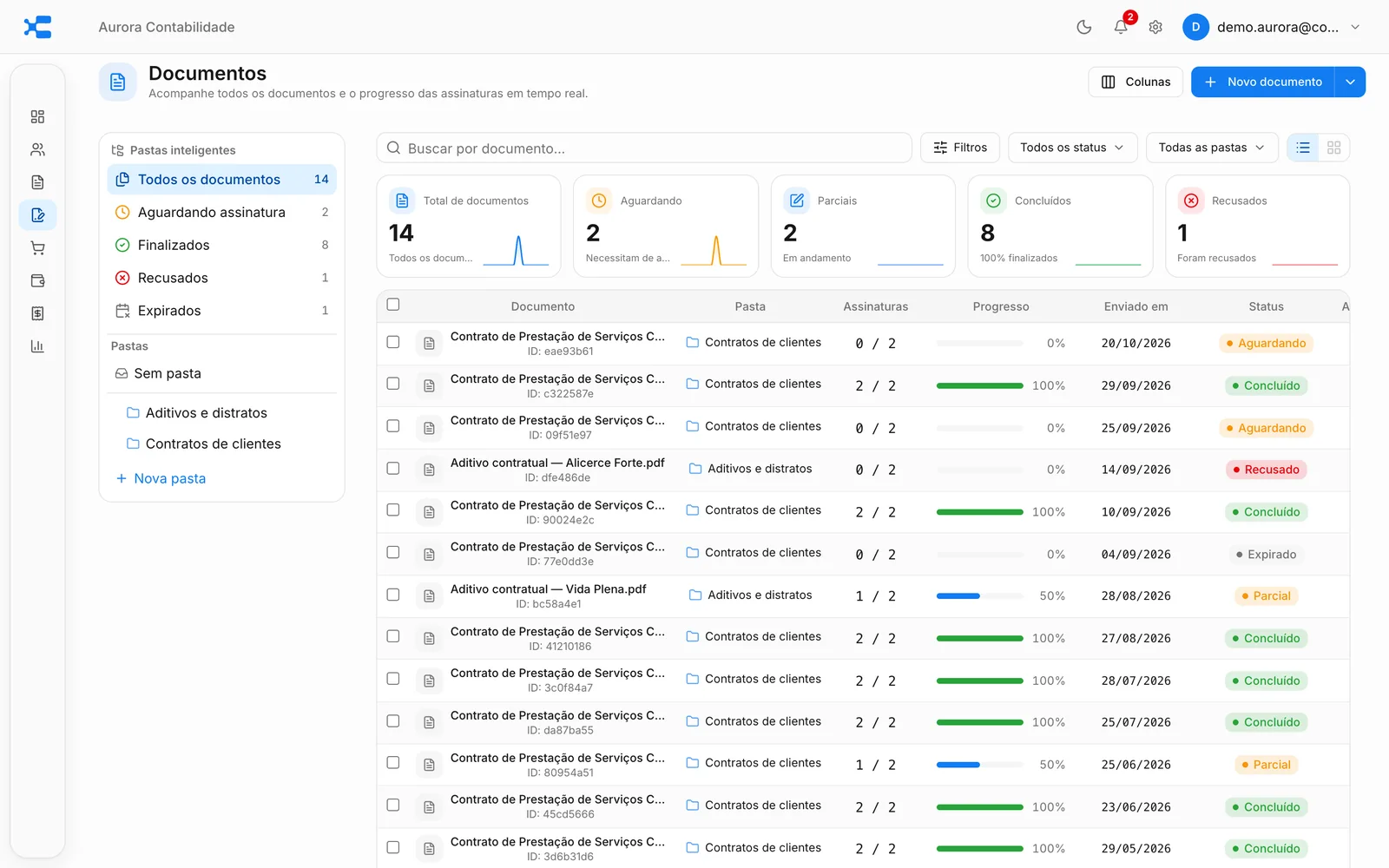The width and height of the screenshot is (1389, 868).
Task: Toggle the select-all checkbox in table header
Action: pyautogui.click(x=393, y=305)
